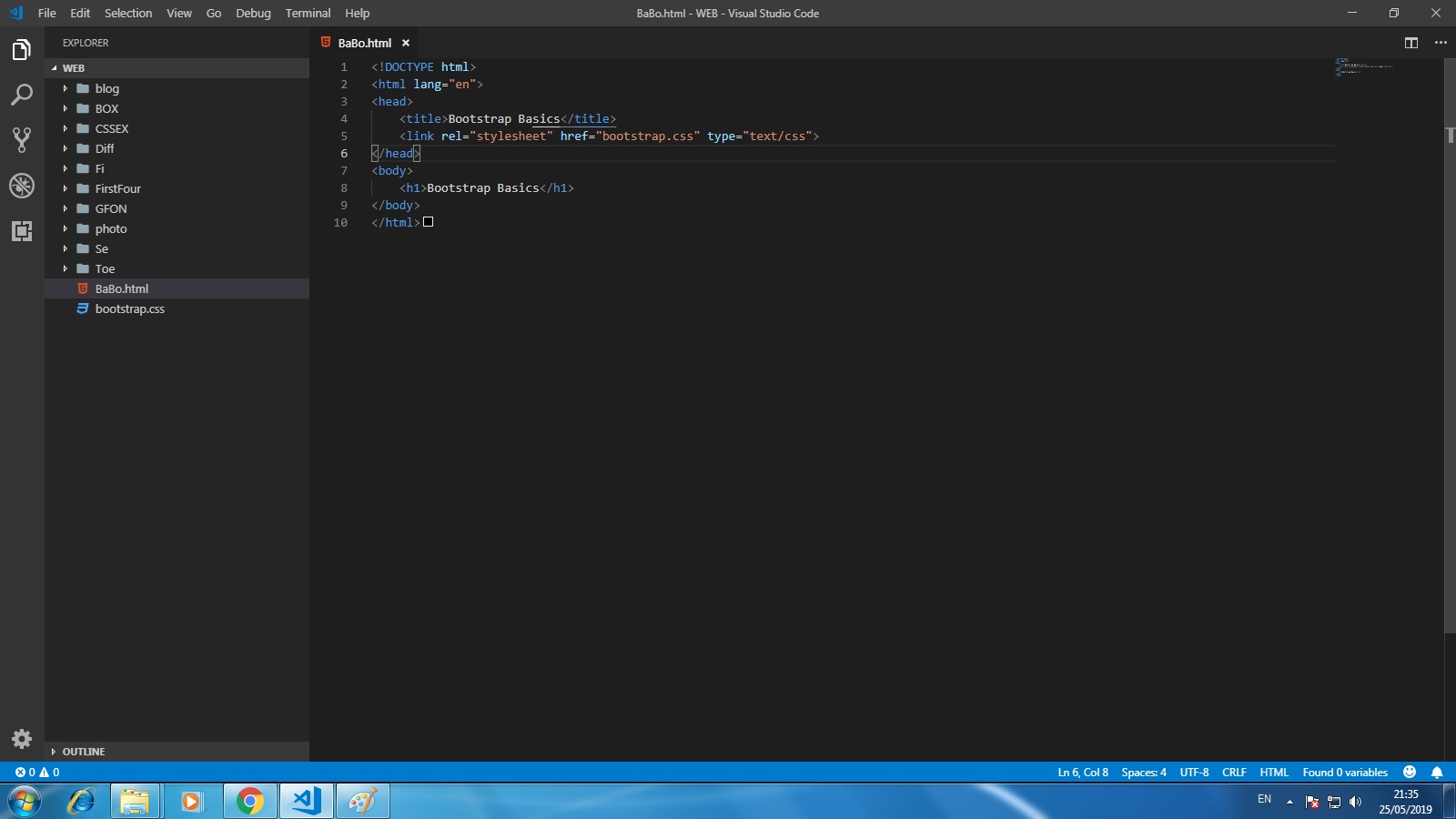This screenshot has width=1456, height=819.
Task: Open media player from taskbar
Action: (191, 801)
